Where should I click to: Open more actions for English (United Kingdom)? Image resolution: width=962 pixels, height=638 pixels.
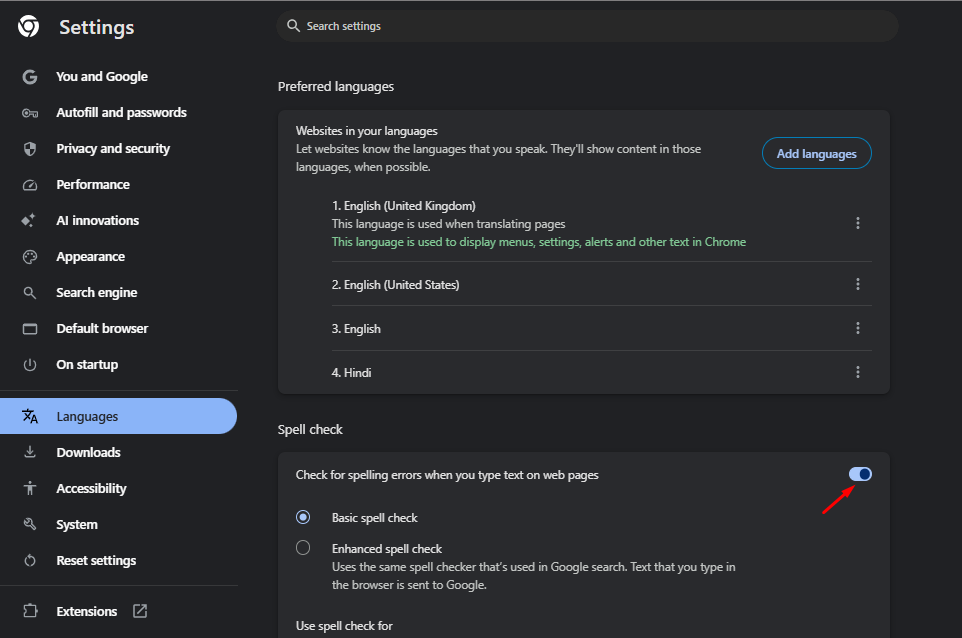(858, 223)
